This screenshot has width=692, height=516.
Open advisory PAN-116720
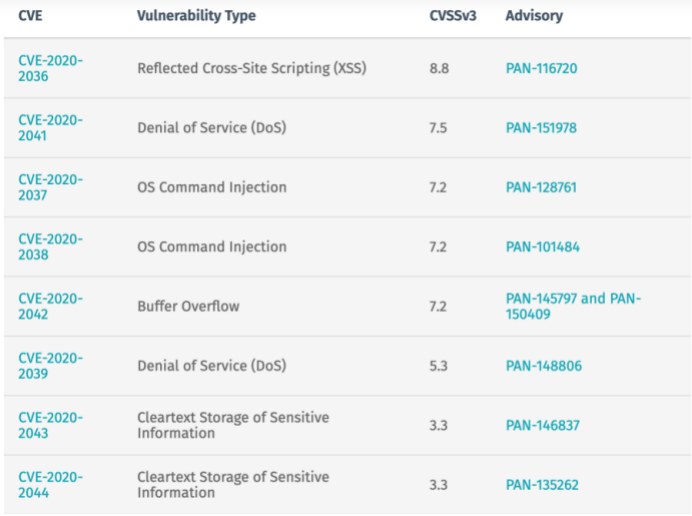tap(541, 69)
